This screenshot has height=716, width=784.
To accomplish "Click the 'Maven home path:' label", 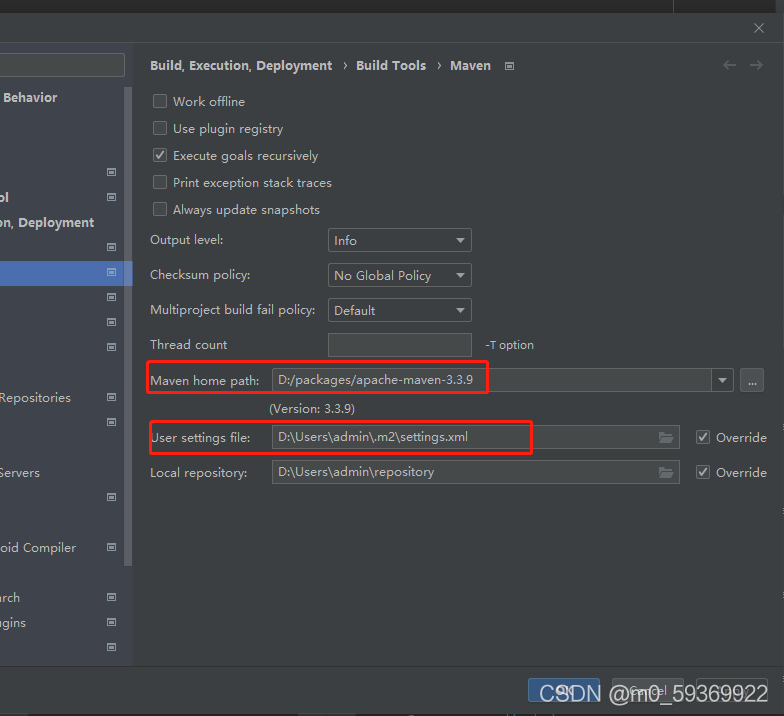I will (204, 380).
